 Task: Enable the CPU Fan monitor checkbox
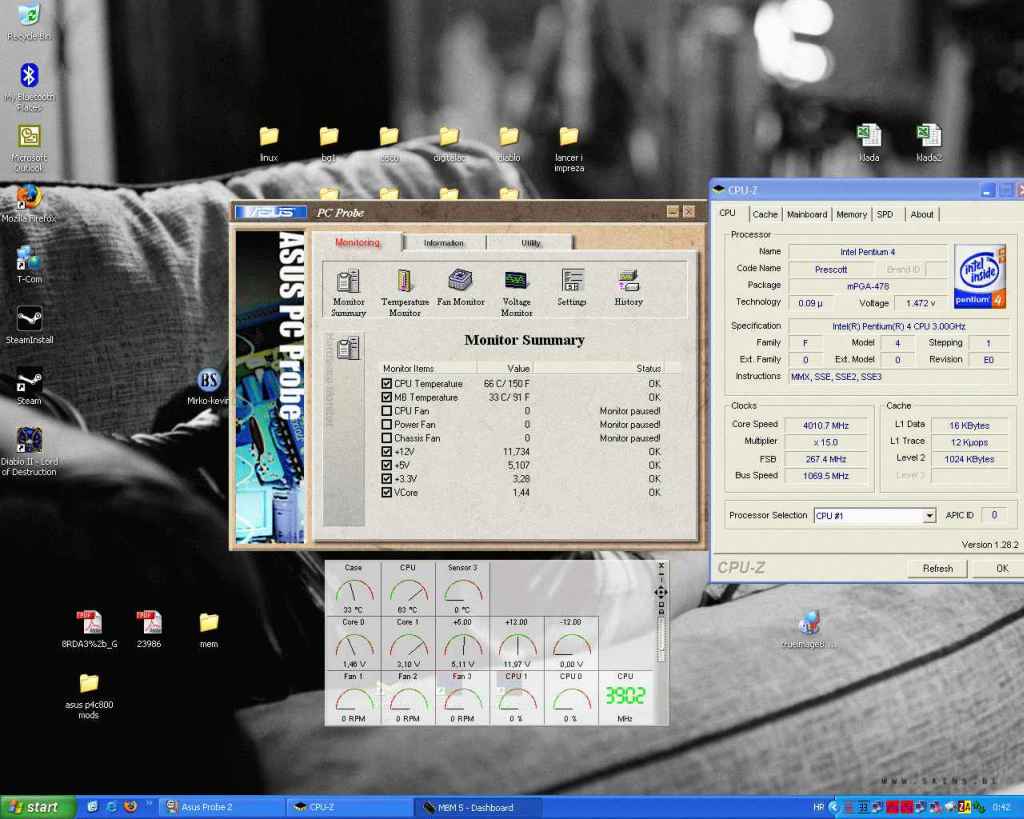(x=387, y=411)
